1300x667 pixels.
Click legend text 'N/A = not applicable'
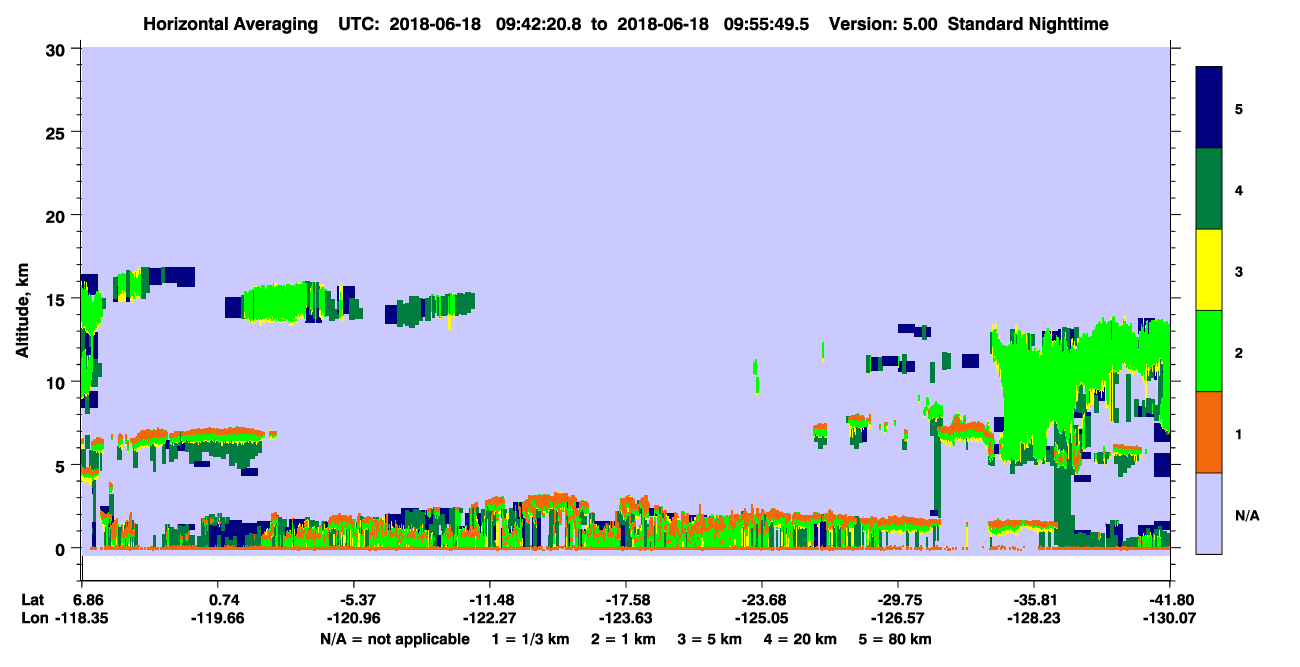point(394,638)
